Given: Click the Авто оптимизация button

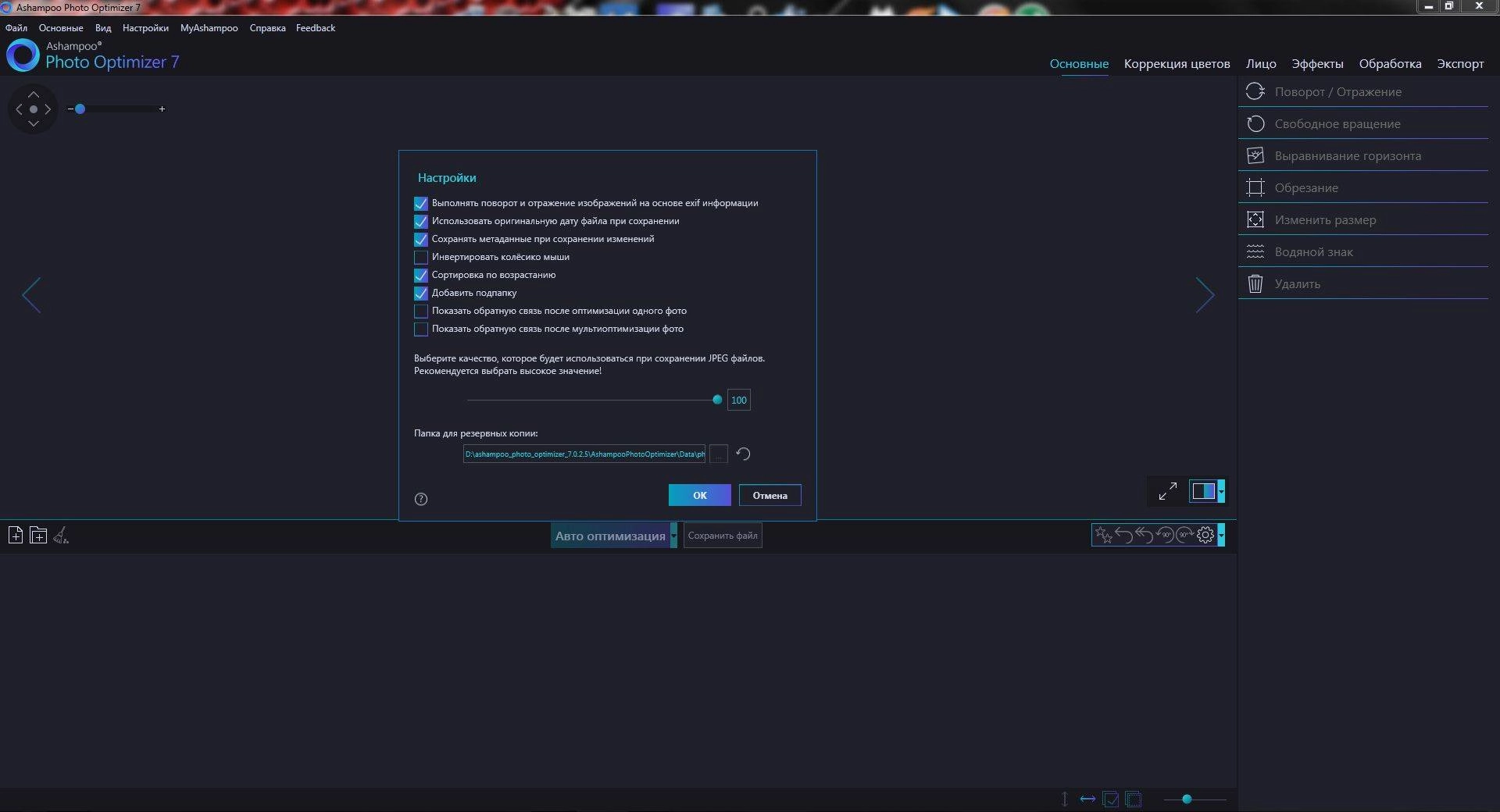Looking at the screenshot, I should coord(609,536).
